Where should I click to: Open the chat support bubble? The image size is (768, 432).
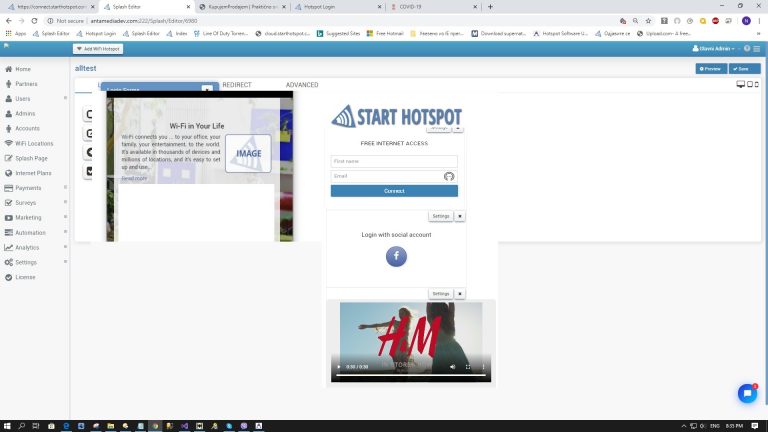click(x=746, y=393)
